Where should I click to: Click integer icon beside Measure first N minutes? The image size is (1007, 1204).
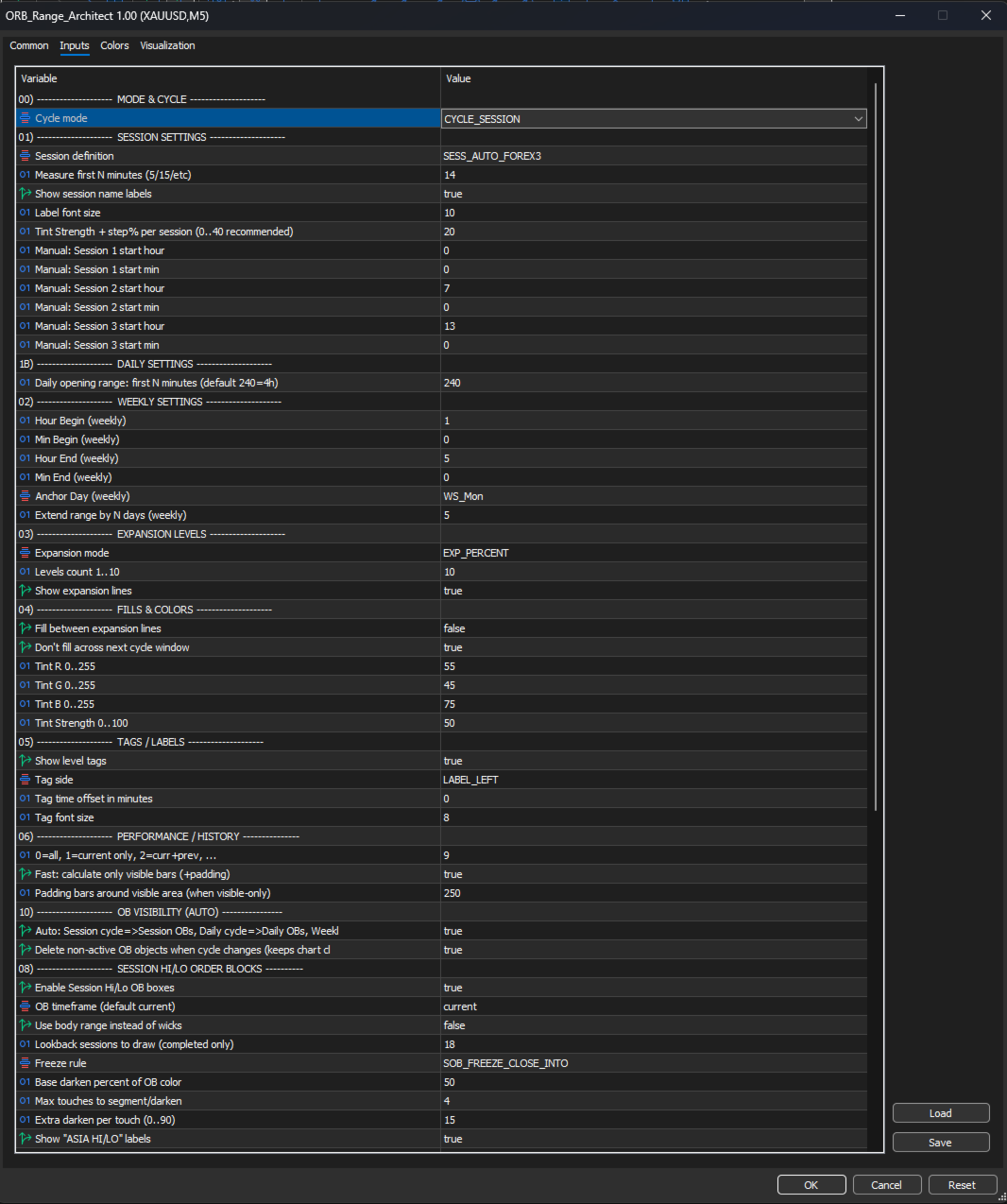click(x=26, y=175)
